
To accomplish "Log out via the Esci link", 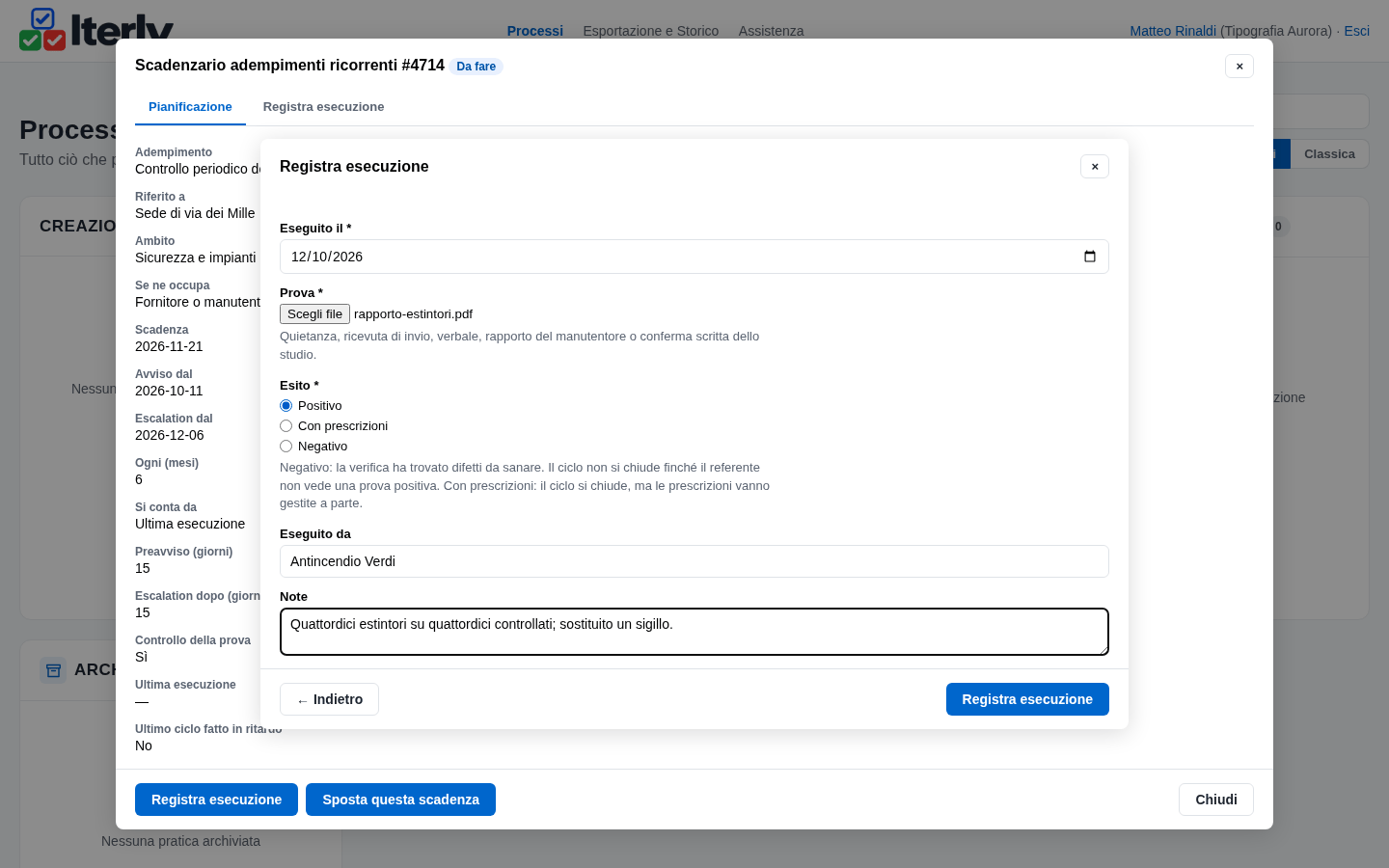I will point(1356,31).
